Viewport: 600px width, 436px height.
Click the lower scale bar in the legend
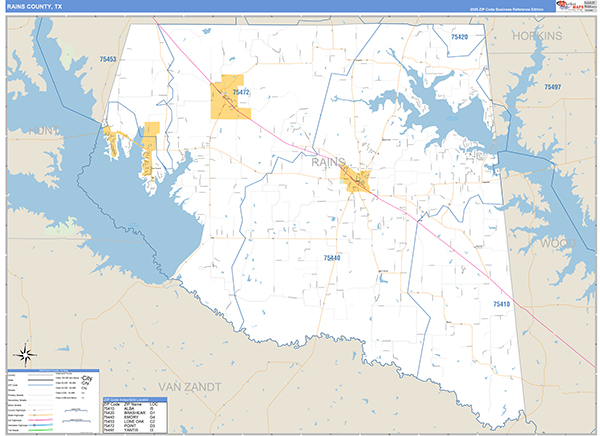tap(76, 421)
